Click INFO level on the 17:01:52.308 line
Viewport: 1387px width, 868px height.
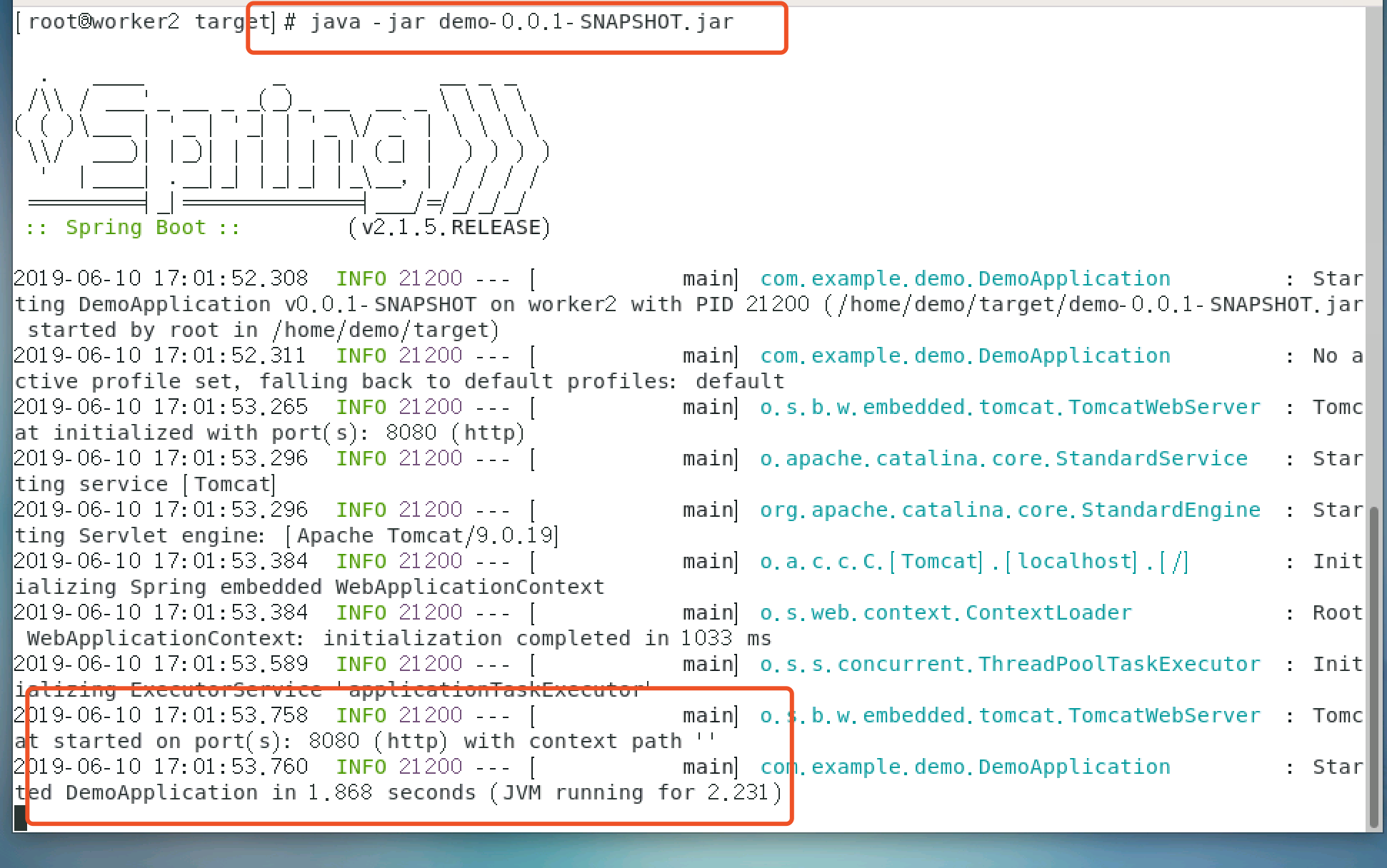(x=361, y=278)
